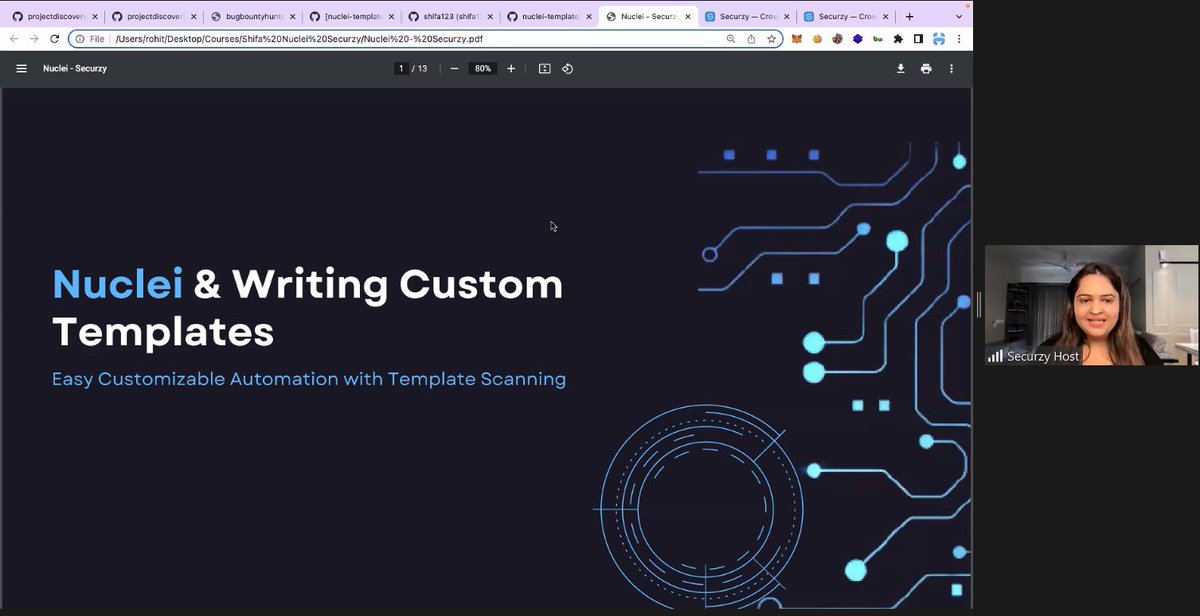Click the address bar file path
Viewport: 1200px width, 616px height.
click(300, 39)
